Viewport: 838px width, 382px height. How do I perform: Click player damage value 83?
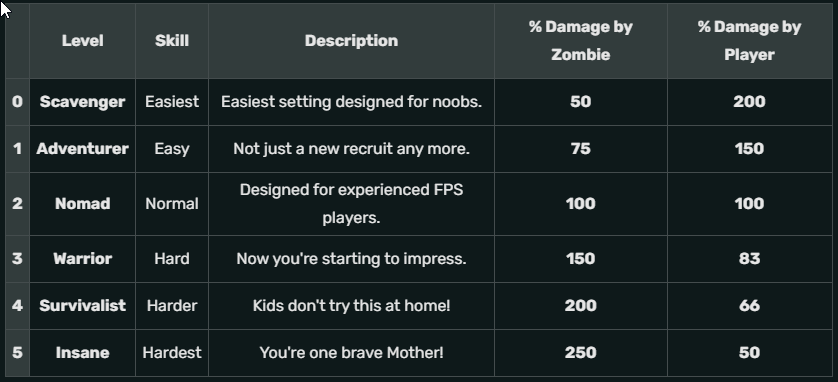pos(749,259)
